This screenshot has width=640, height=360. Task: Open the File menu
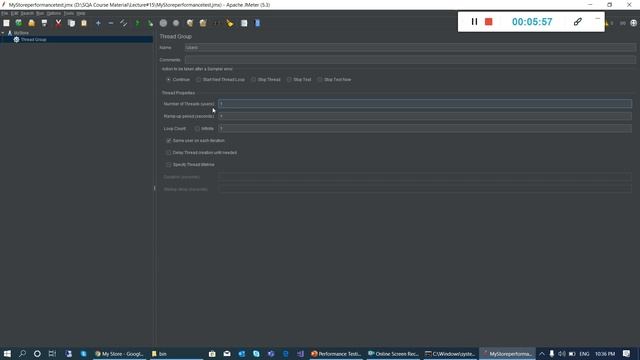4,13
